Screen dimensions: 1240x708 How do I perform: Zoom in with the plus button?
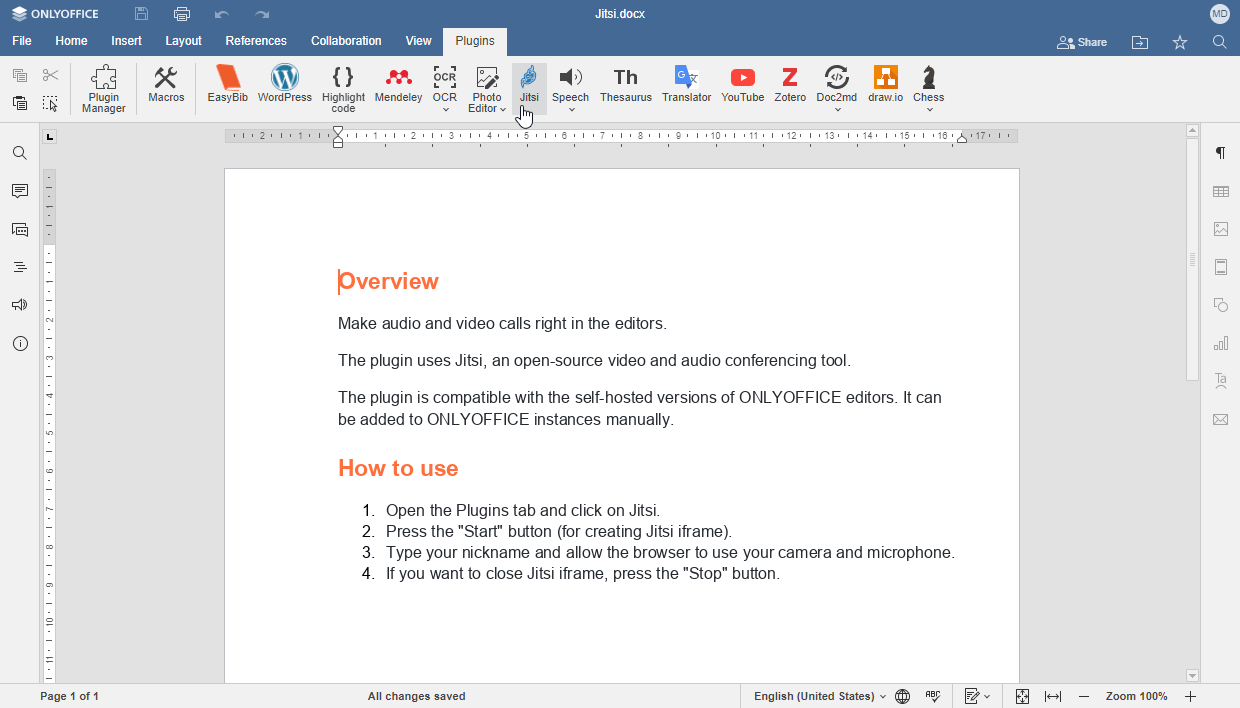(x=1191, y=696)
